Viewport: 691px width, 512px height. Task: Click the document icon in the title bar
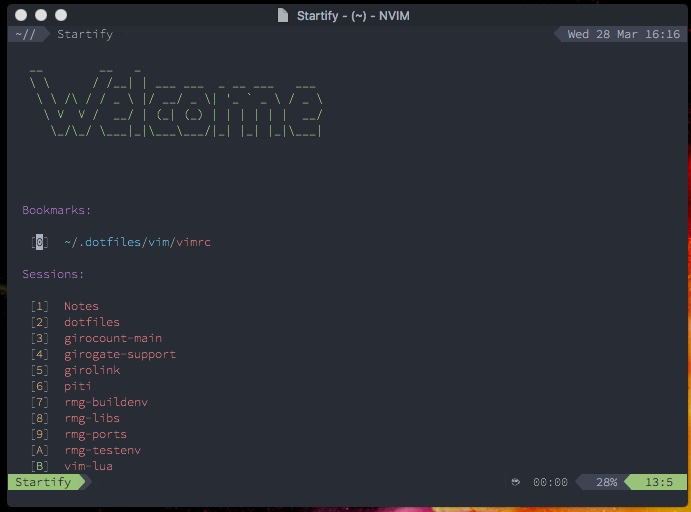click(x=282, y=15)
